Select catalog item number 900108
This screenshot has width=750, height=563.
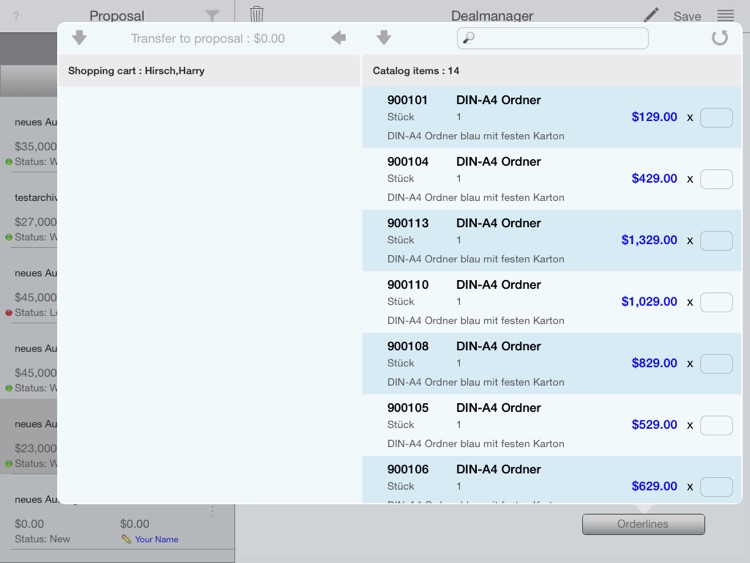(408, 346)
